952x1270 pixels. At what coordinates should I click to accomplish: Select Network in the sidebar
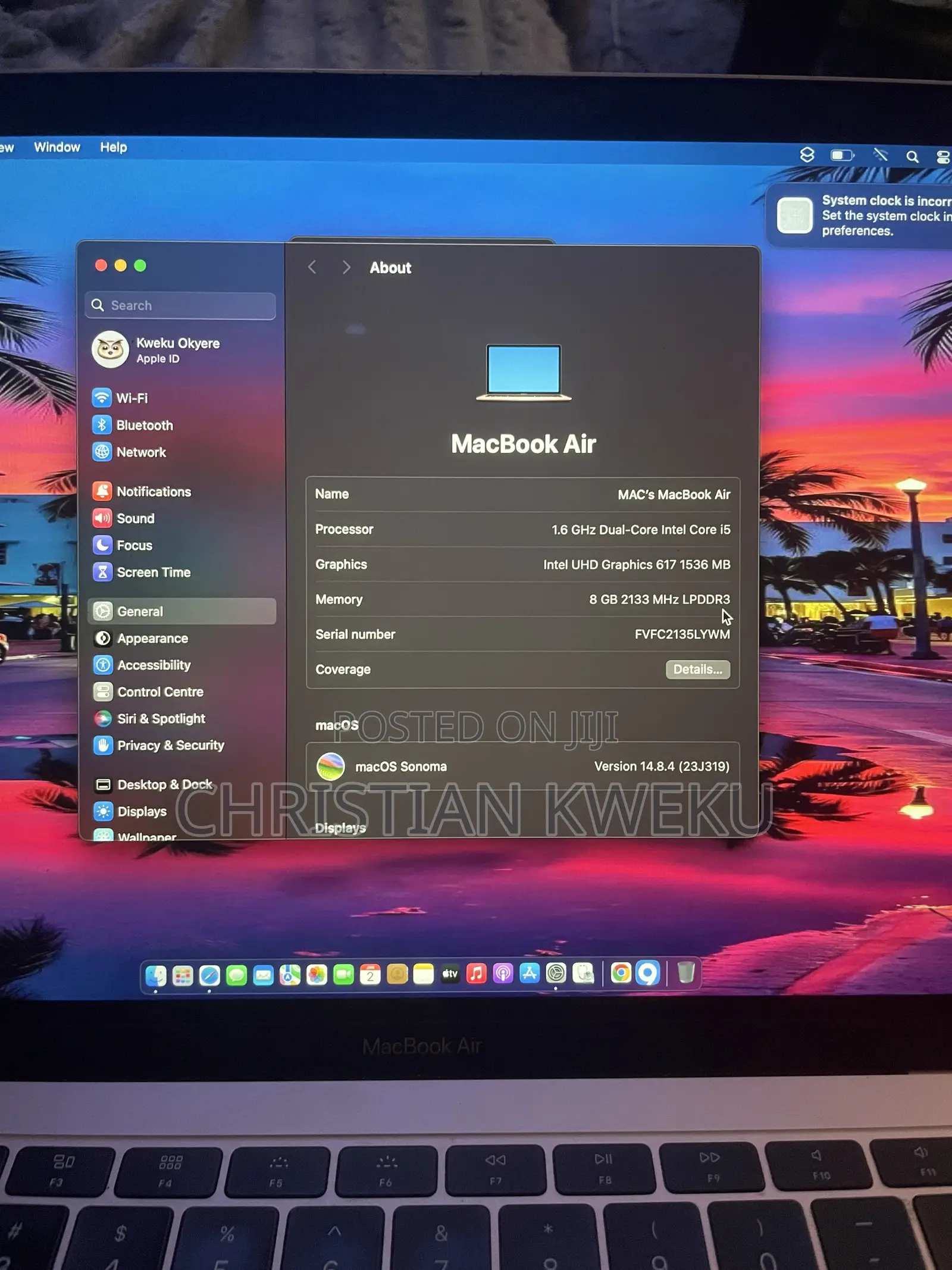(129, 452)
